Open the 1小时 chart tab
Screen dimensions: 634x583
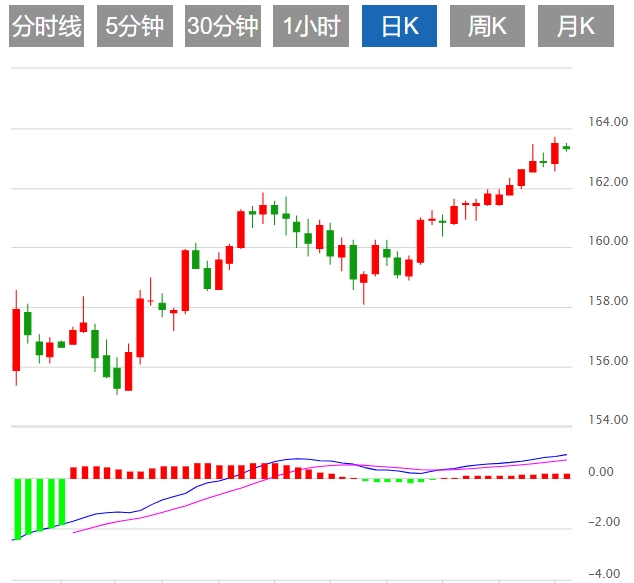311,26
